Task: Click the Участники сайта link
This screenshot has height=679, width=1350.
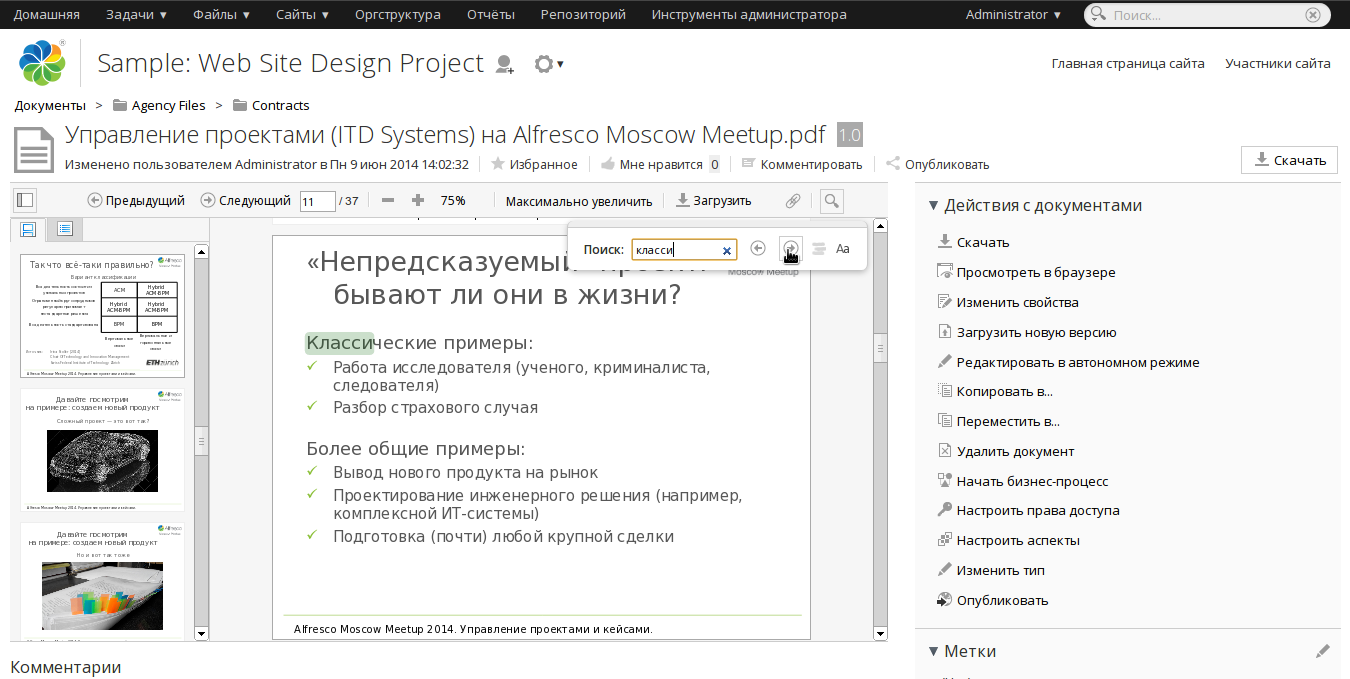Action: click(1277, 63)
